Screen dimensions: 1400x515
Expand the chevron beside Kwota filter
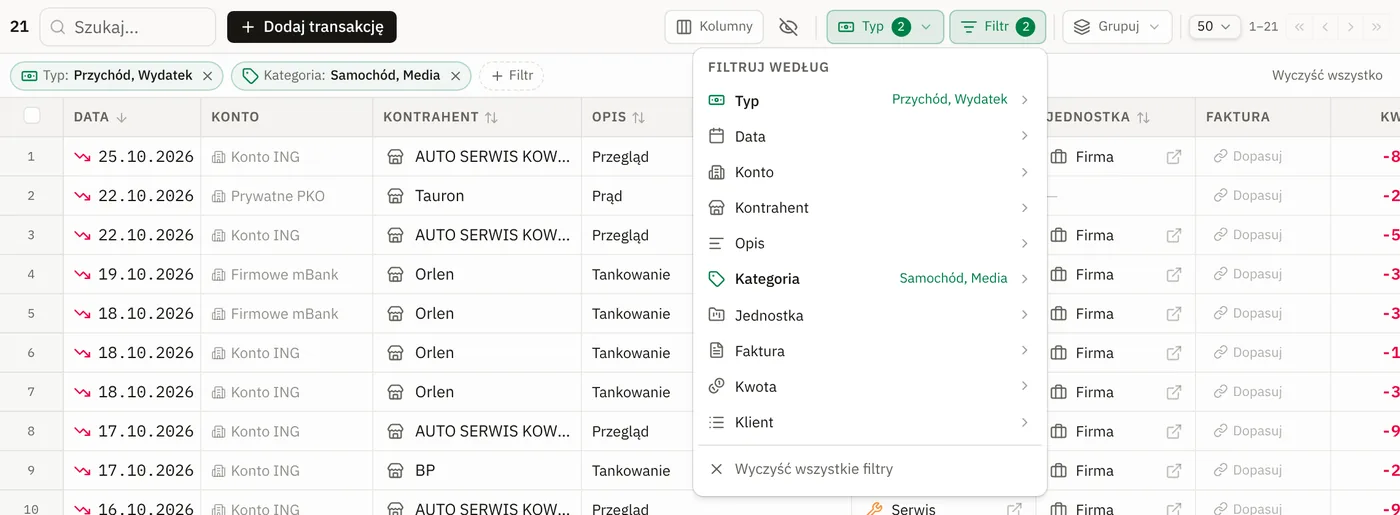pos(1024,386)
